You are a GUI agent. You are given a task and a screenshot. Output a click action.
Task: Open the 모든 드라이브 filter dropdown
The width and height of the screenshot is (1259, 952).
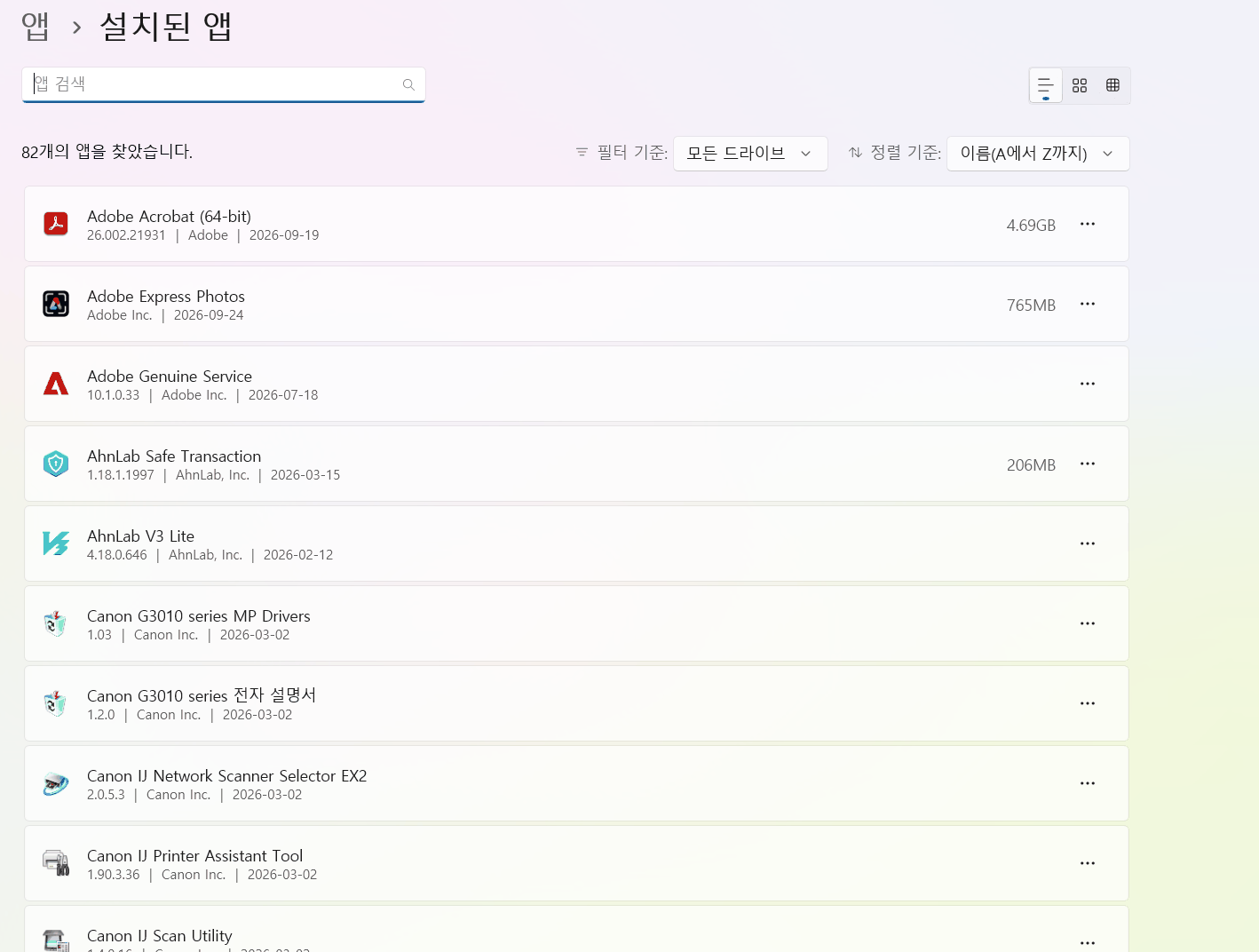point(750,154)
